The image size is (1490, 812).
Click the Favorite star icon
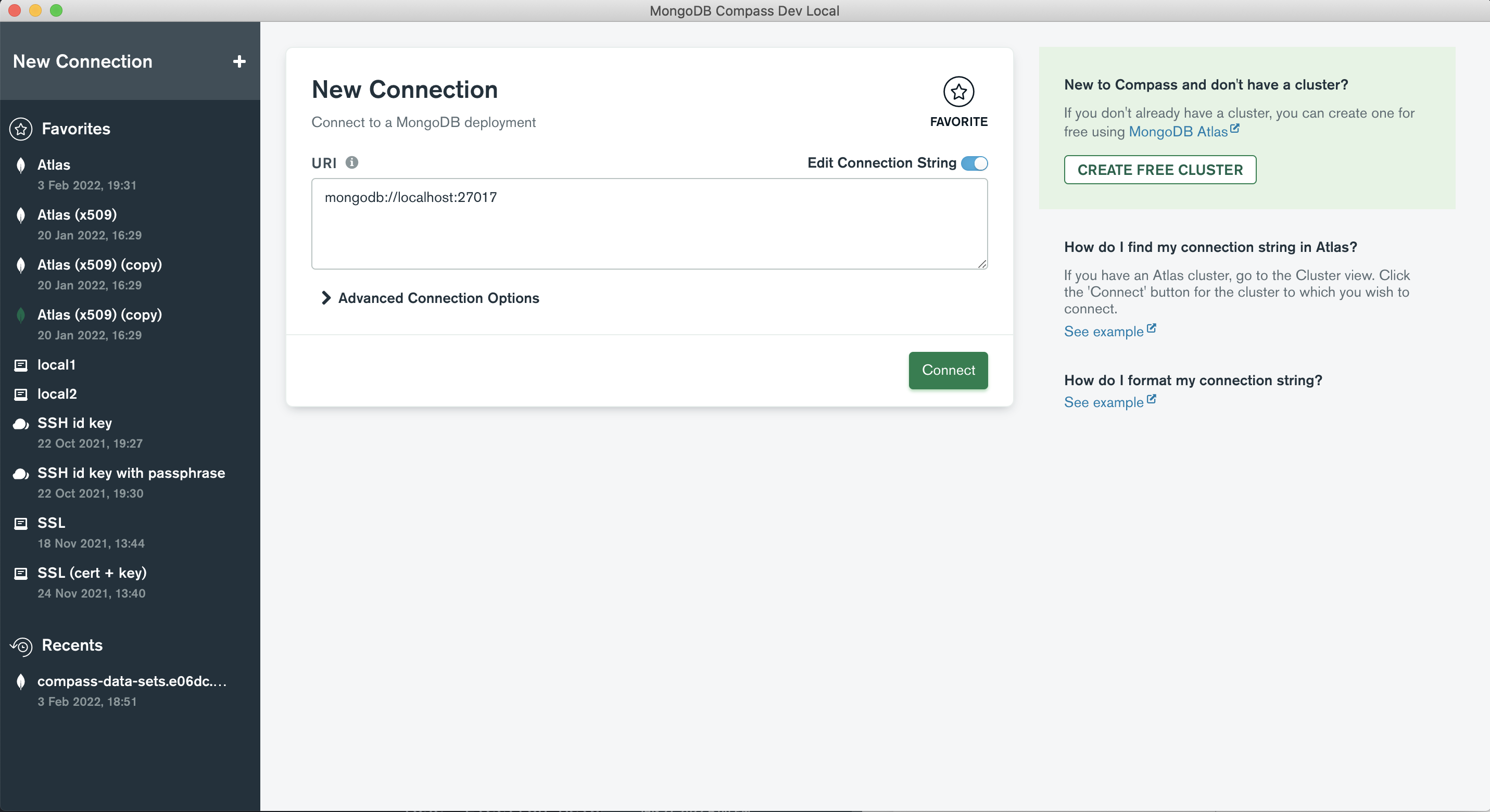pyautogui.click(x=958, y=92)
